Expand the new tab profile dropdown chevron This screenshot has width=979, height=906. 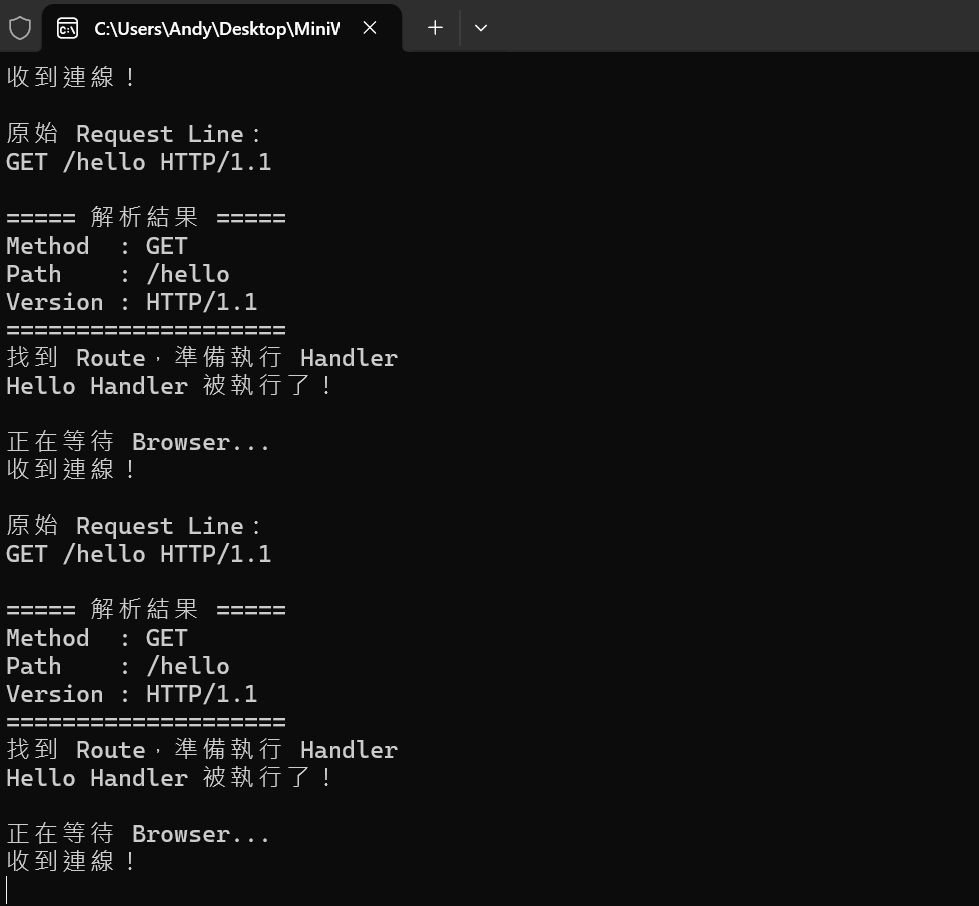click(481, 28)
